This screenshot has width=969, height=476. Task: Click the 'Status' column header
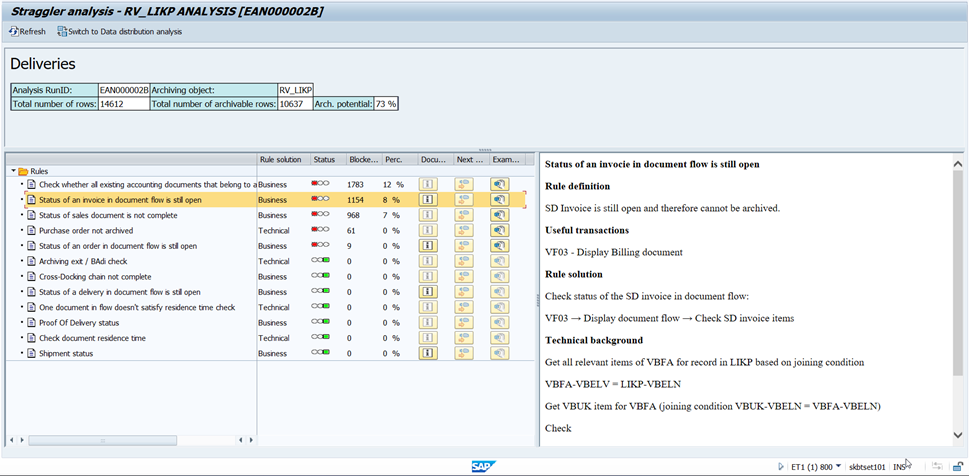[x=328, y=159]
